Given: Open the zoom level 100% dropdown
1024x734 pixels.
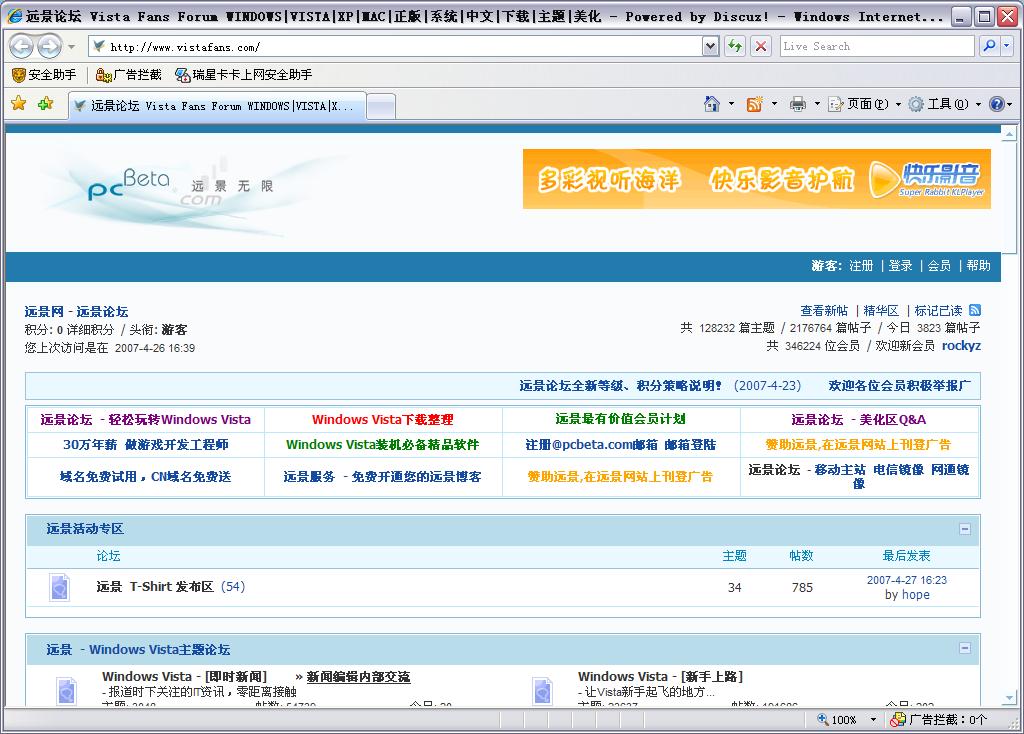Looking at the screenshot, I should (x=873, y=719).
